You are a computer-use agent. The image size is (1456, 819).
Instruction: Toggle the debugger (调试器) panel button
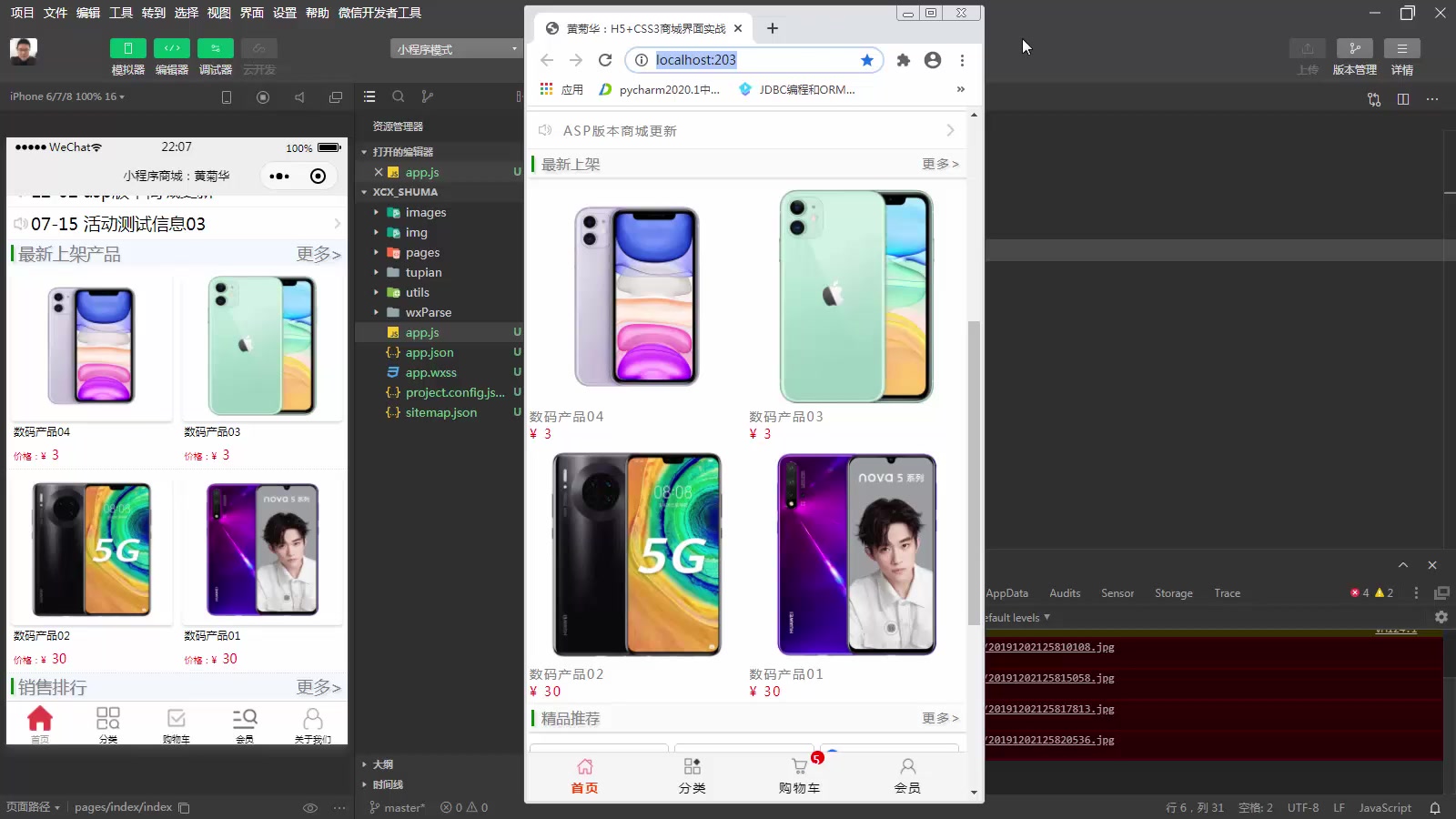[215, 48]
